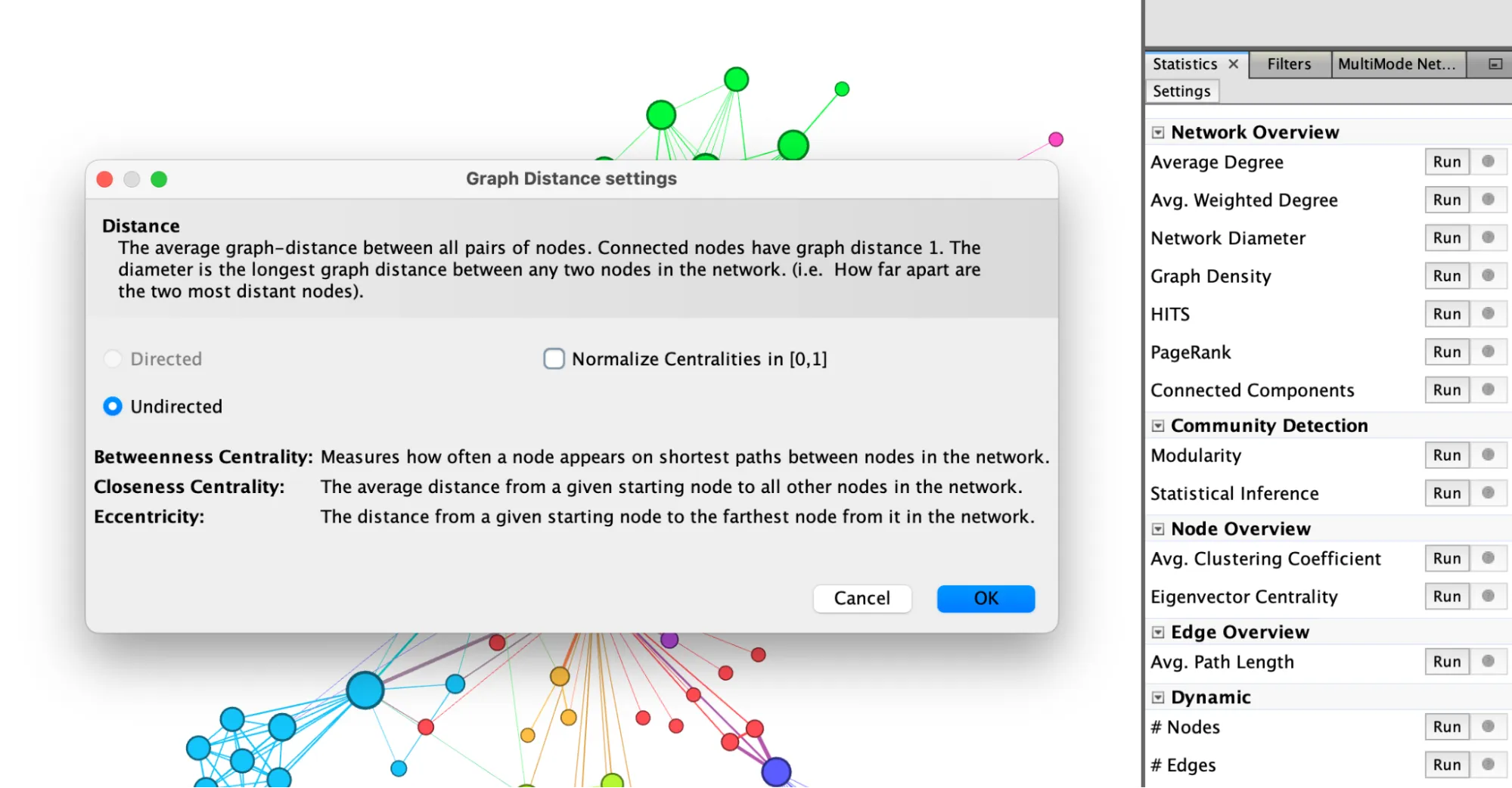Select the Directed radio button
Image resolution: width=1512 pixels, height=788 pixels.
point(113,359)
